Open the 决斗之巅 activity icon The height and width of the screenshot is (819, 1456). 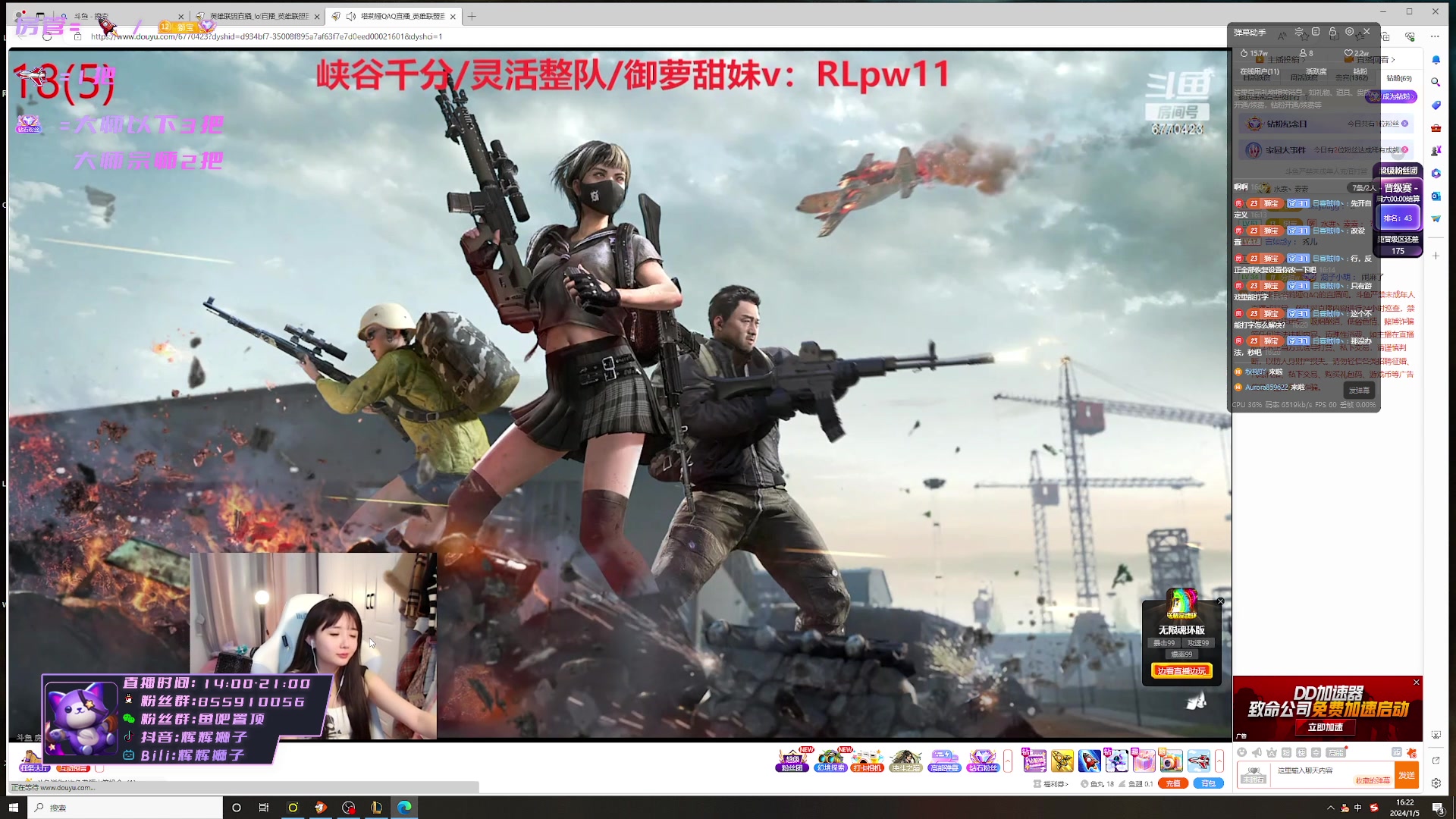[x=905, y=760]
